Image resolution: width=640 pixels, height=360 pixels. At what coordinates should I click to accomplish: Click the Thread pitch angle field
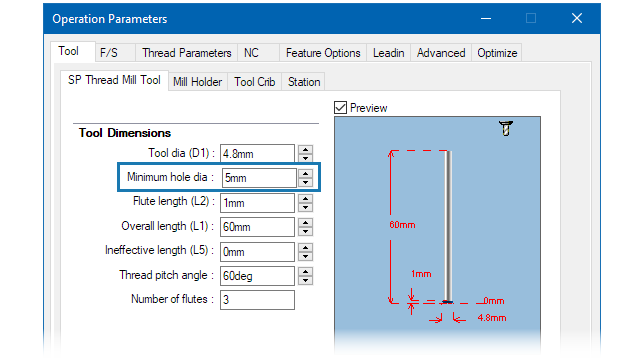pos(257,276)
